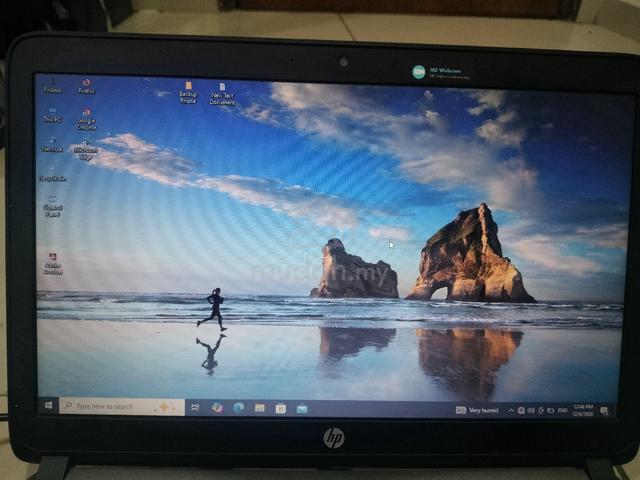This screenshot has height=480, width=640.
Task: Open the 'Very humid' weather widget
Action: pos(477,410)
